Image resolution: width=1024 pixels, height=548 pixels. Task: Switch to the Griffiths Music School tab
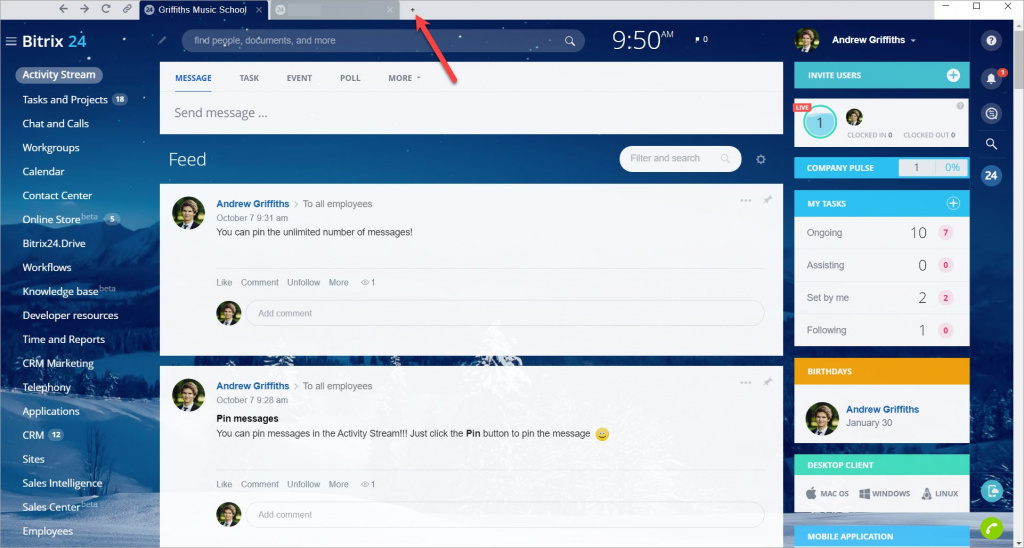click(x=202, y=10)
